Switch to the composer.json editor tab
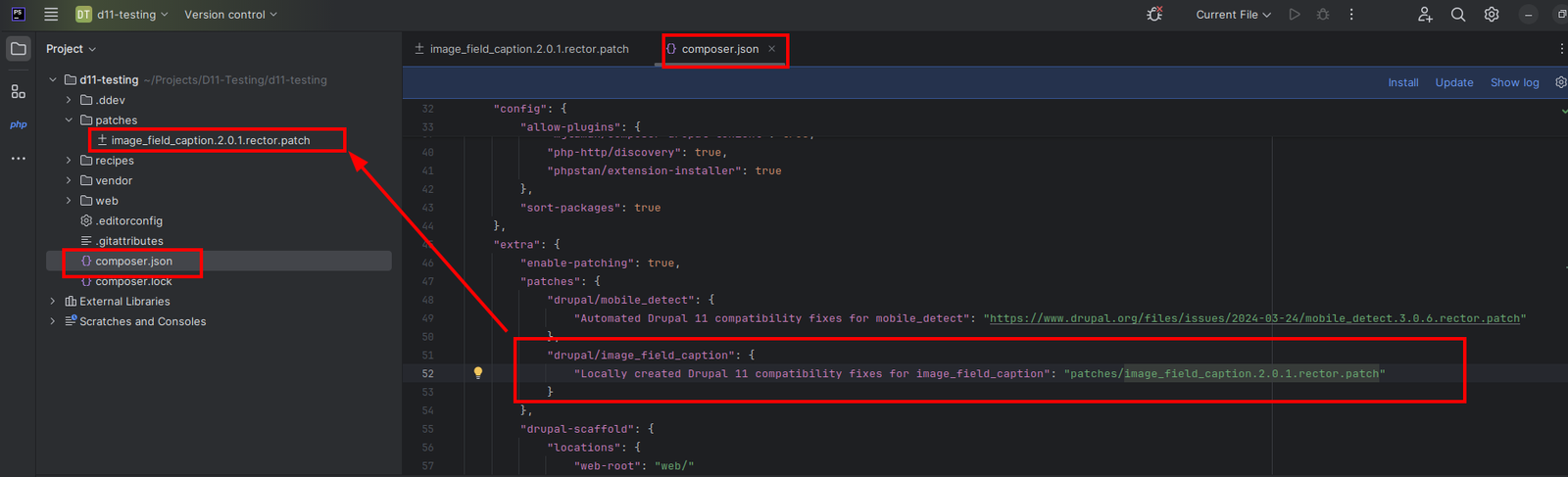The image size is (1568, 477). pyautogui.click(x=720, y=49)
